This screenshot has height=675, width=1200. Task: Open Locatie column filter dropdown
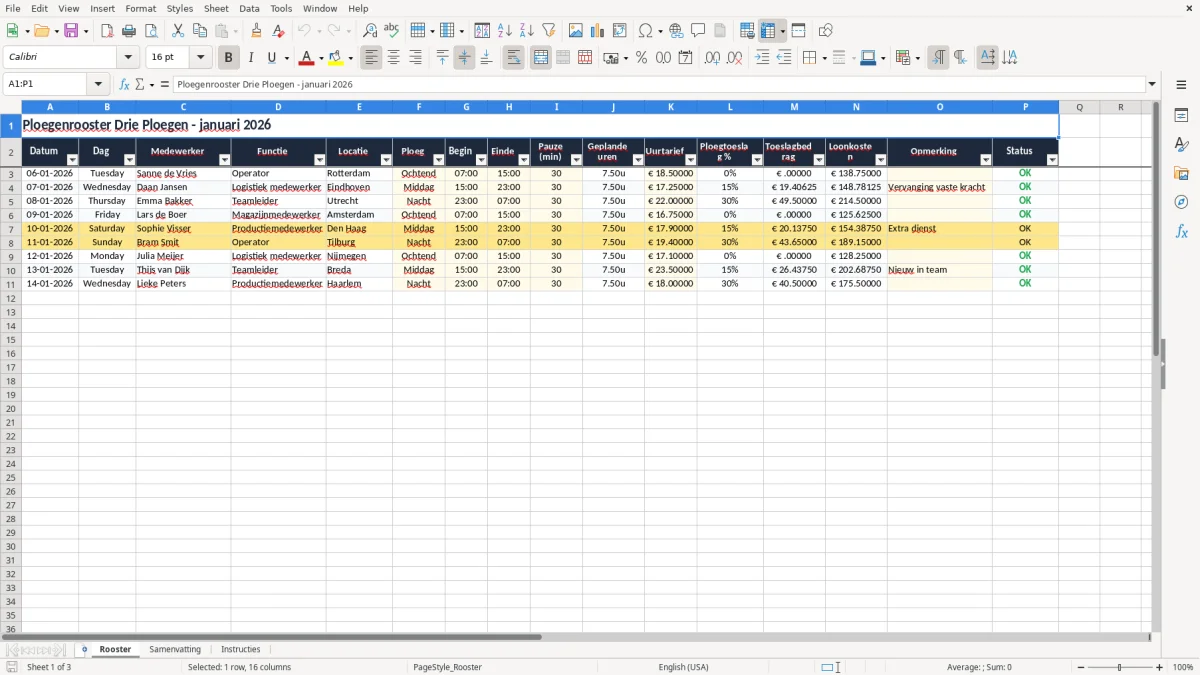[x=386, y=160]
